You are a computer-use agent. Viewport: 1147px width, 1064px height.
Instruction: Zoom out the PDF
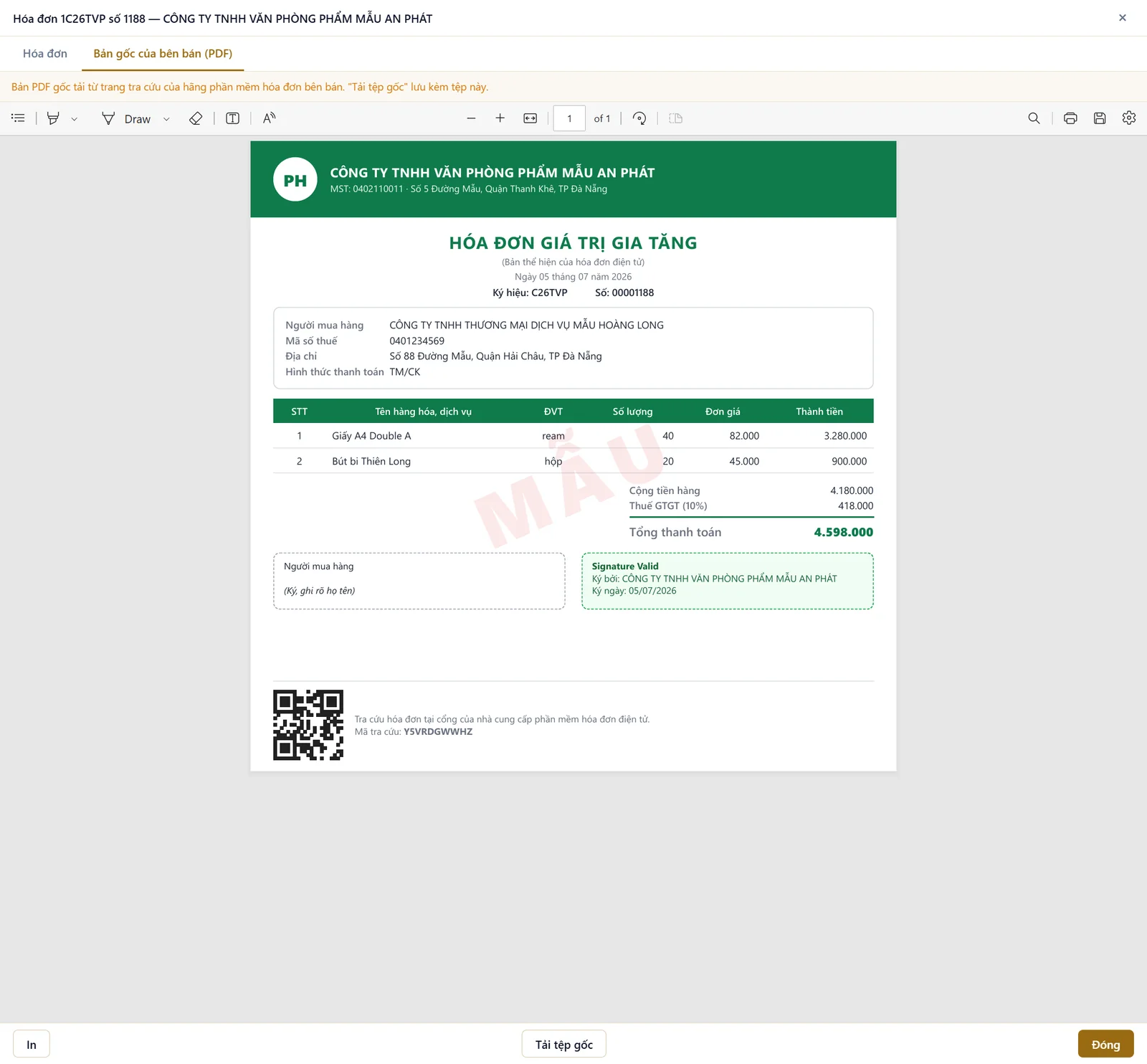coord(471,118)
